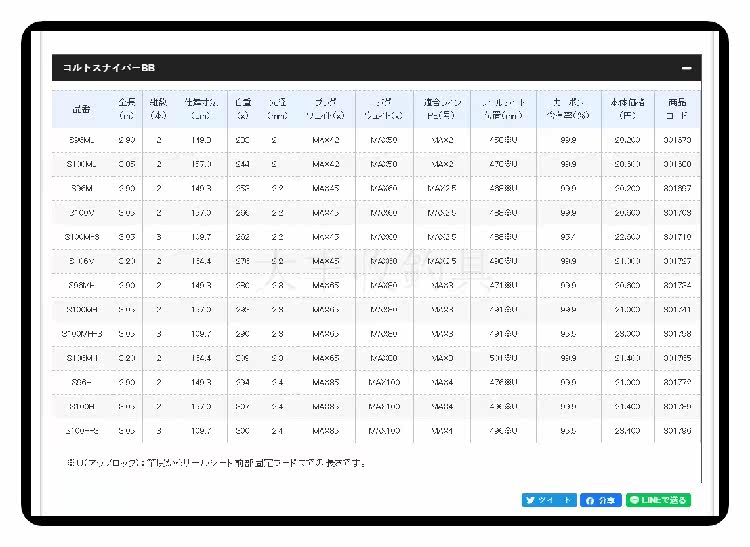Screen dimensions: 750x547
Task: Click the 109.7 closed length in S100M-3 row
Action: click(201, 237)
